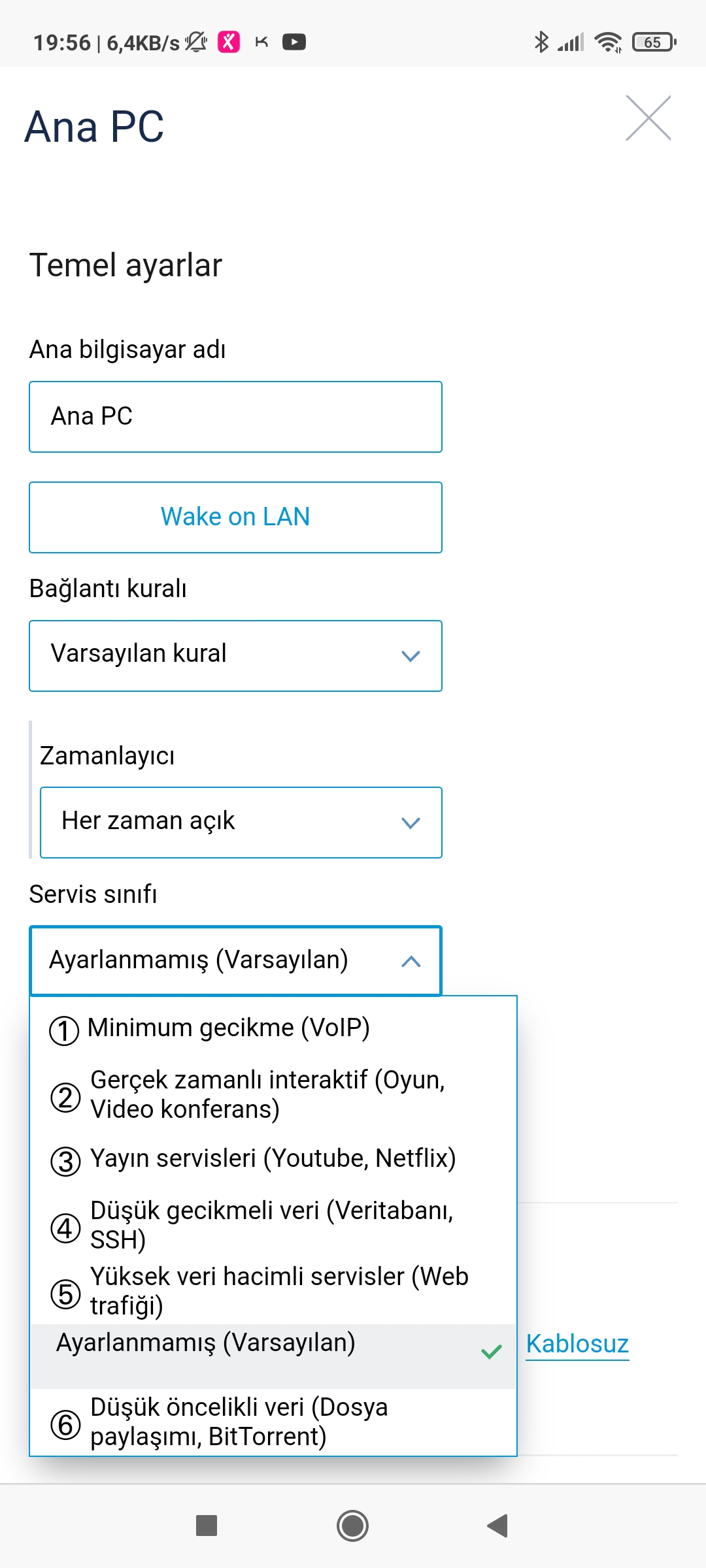Tap the recent apps square icon
This screenshot has height=1568, width=706.
pos(207,1526)
